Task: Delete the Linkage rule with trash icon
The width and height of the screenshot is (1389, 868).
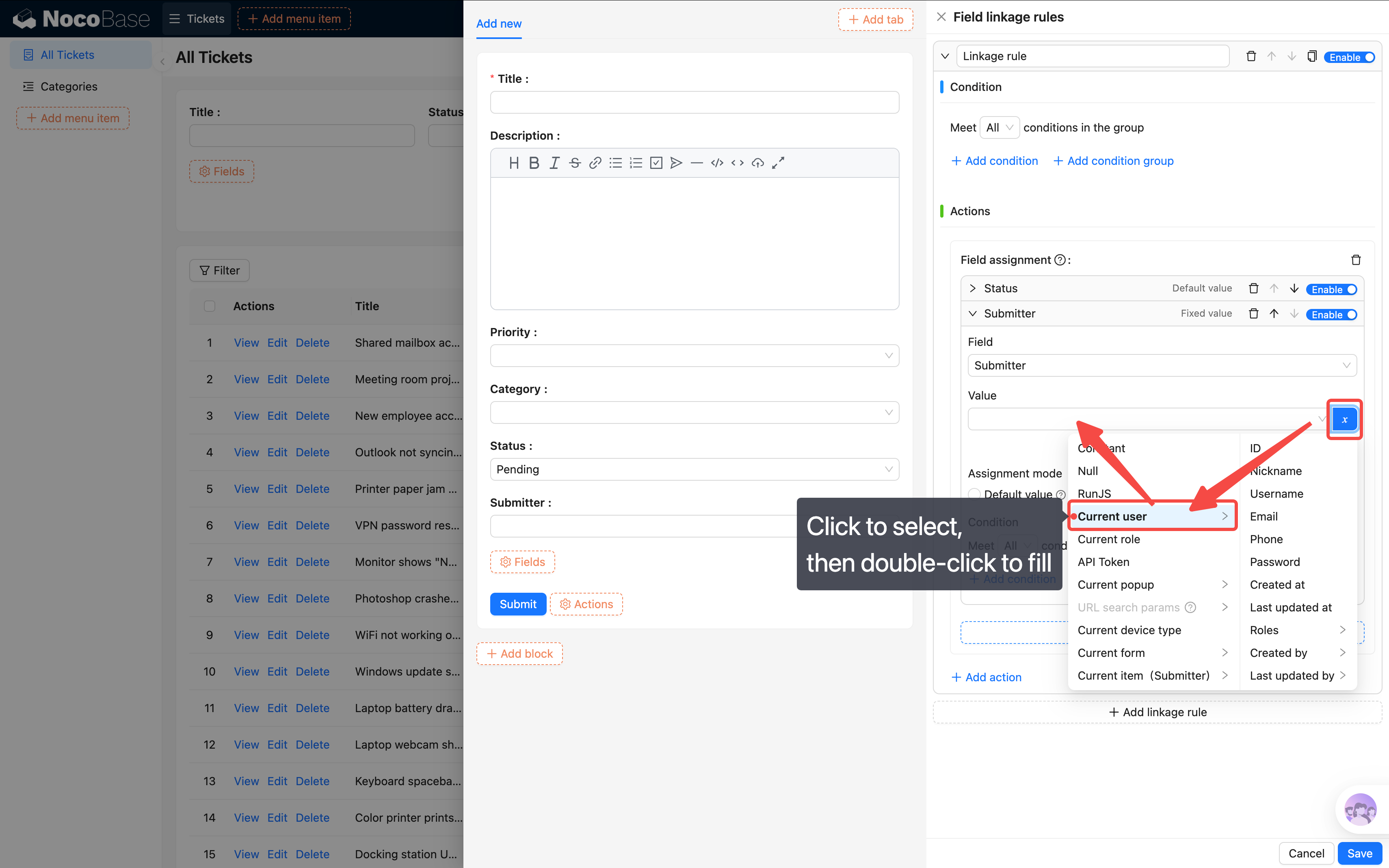Action: [x=1251, y=56]
